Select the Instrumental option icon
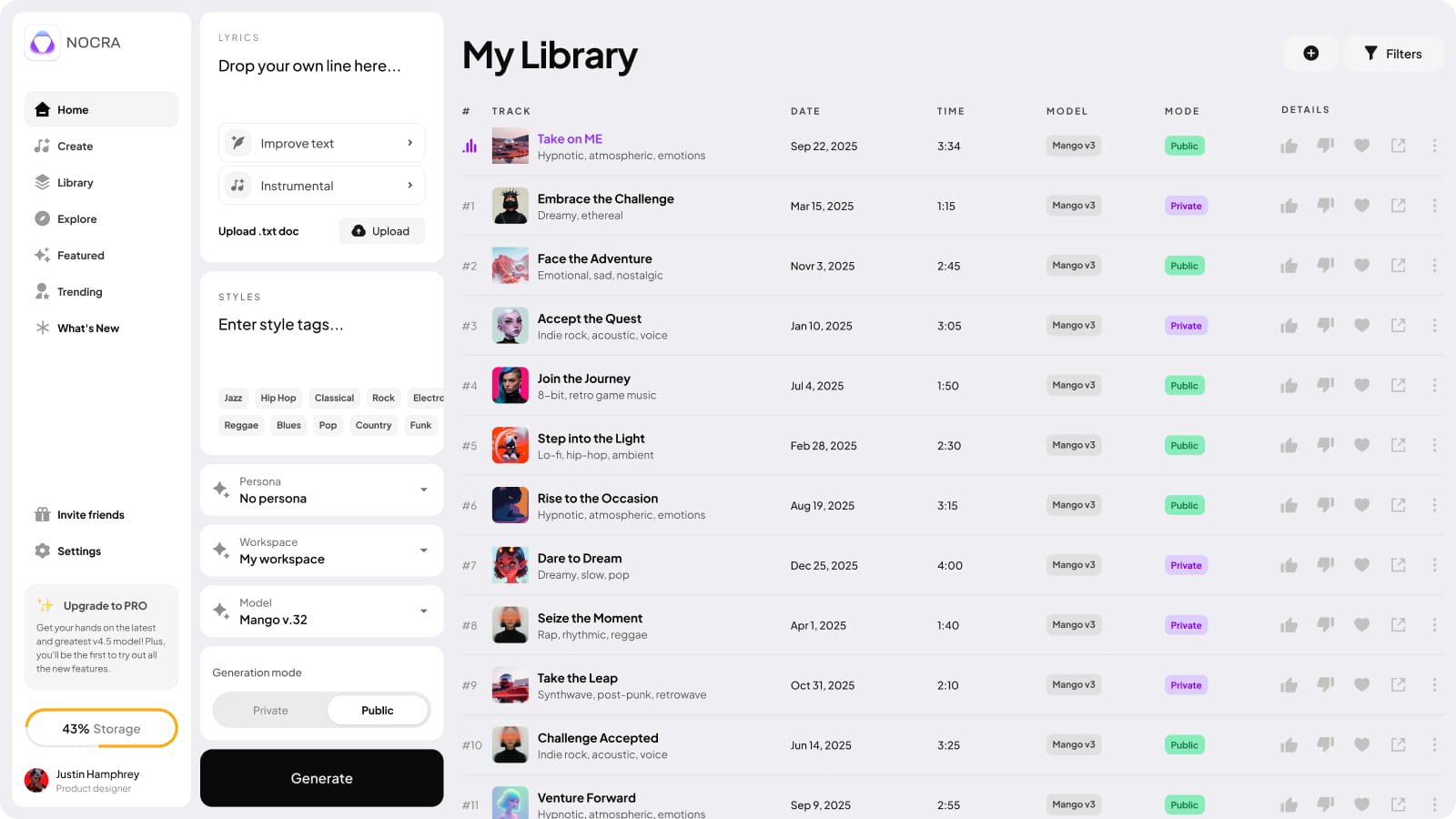1456x819 pixels. coord(238,185)
